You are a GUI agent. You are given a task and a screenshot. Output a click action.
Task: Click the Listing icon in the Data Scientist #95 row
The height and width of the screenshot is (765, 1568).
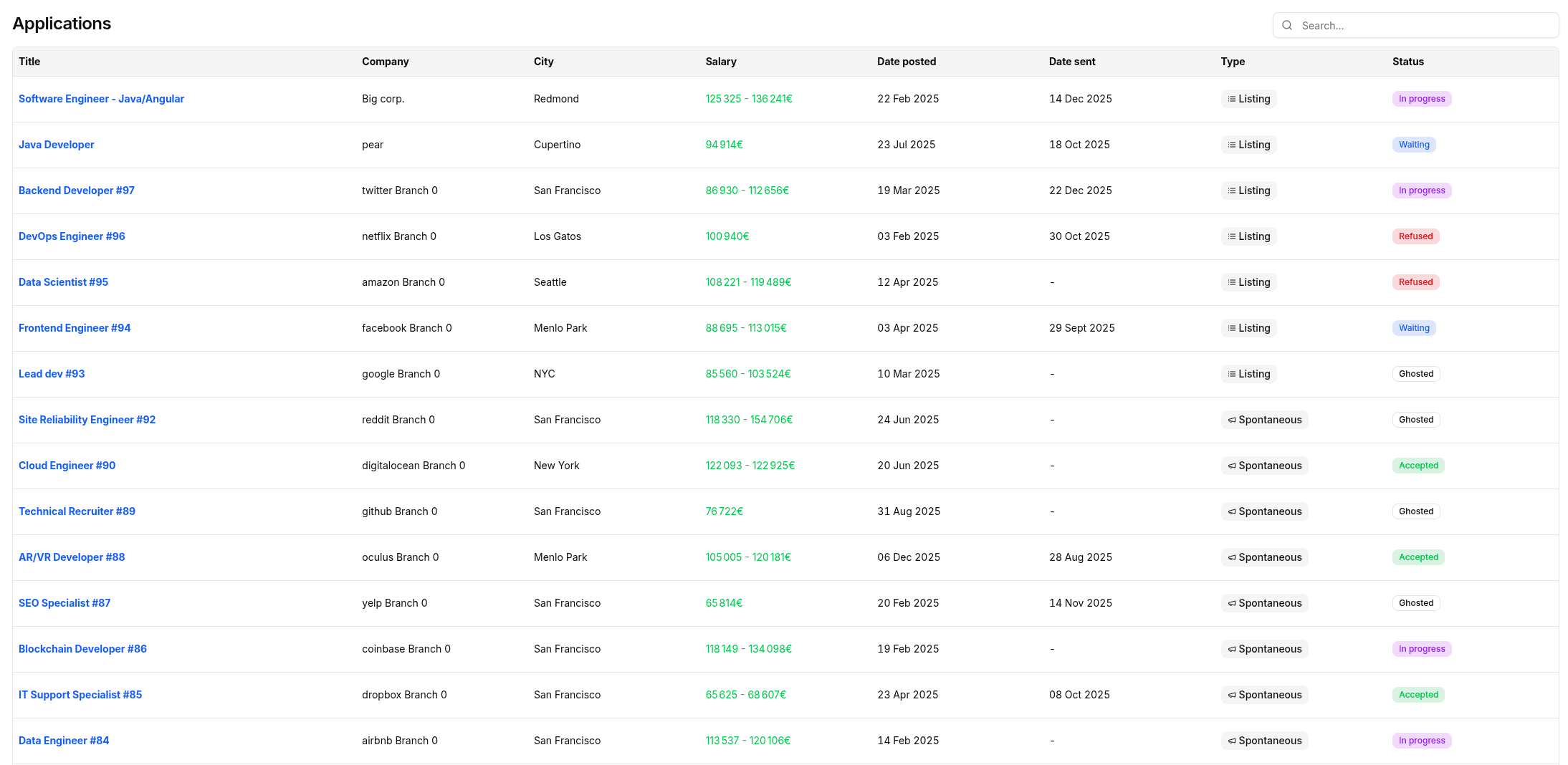click(x=1231, y=282)
